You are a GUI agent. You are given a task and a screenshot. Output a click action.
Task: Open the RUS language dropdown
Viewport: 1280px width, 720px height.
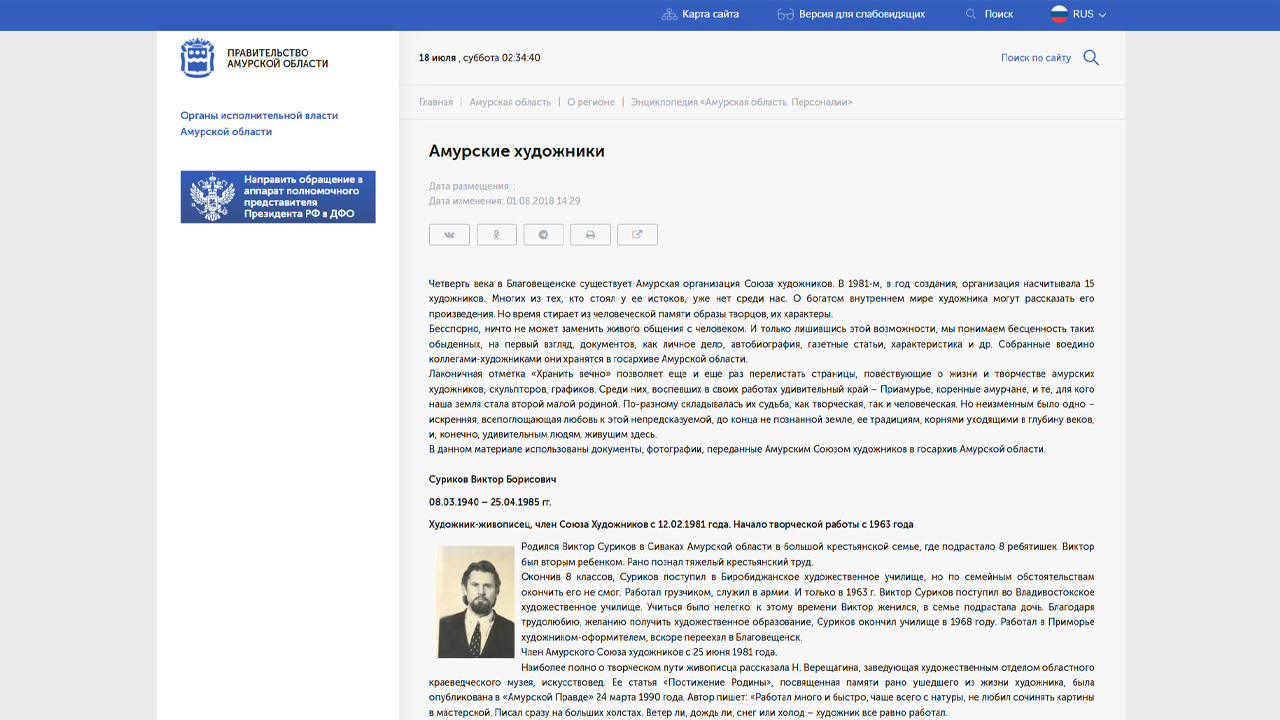tap(1089, 14)
